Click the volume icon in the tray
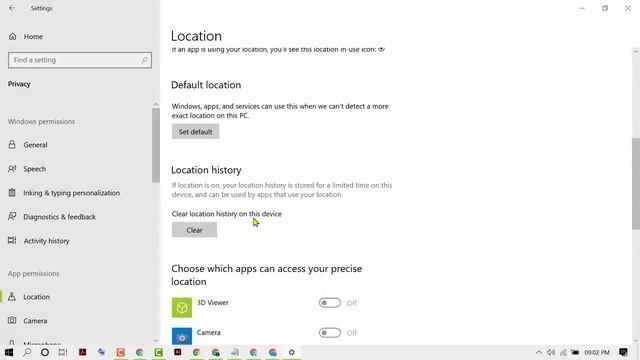 coord(551,352)
